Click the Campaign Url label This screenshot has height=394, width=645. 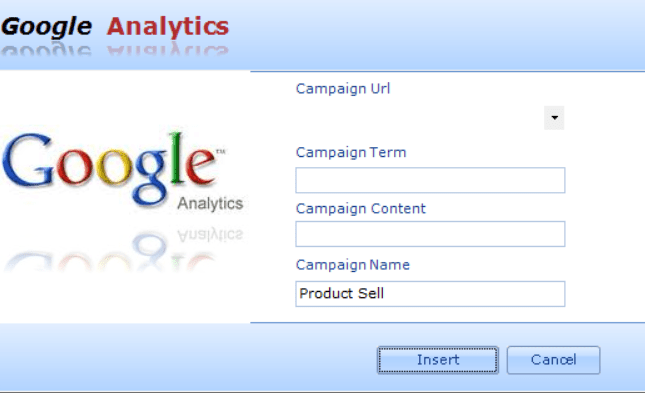343,89
